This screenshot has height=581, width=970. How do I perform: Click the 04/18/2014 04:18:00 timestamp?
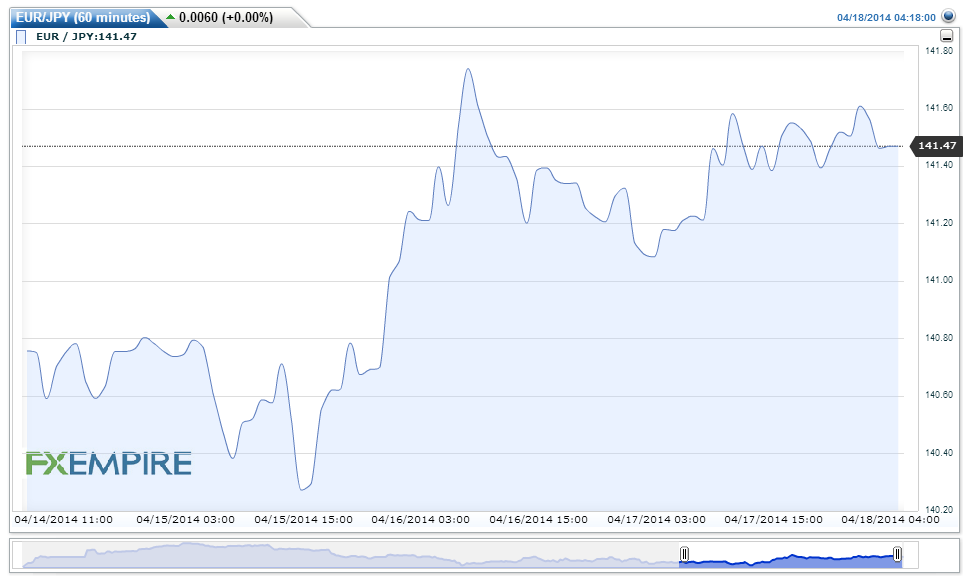pos(886,17)
